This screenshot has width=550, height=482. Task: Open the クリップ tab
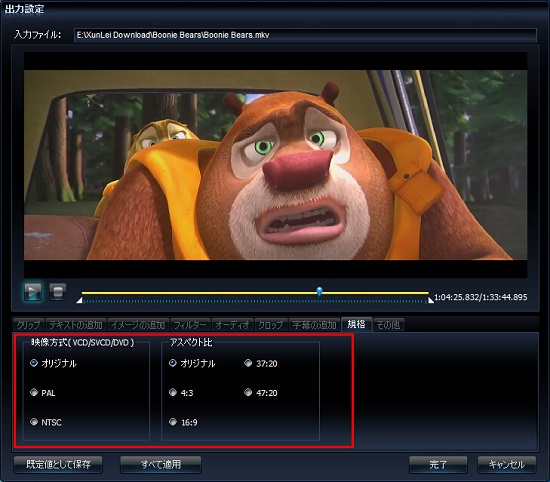click(29, 325)
